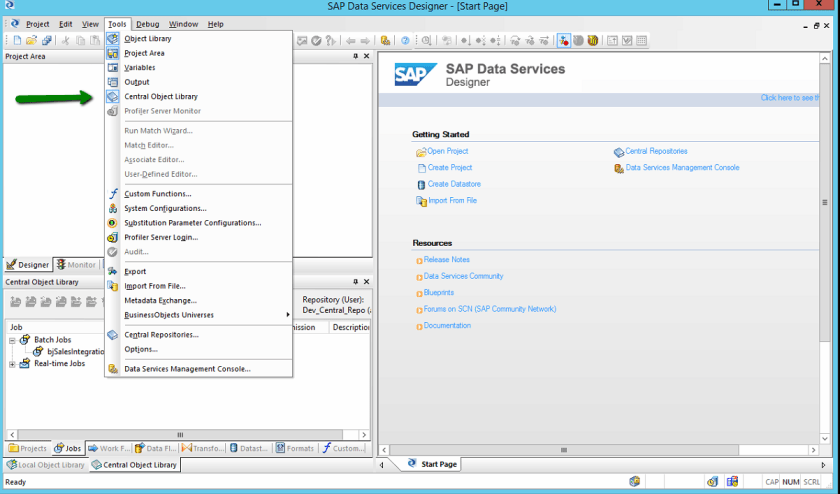840x494 pixels.
Task: Select Substitution Parameter Configurations menu item
Action: [x=192, y=223]
